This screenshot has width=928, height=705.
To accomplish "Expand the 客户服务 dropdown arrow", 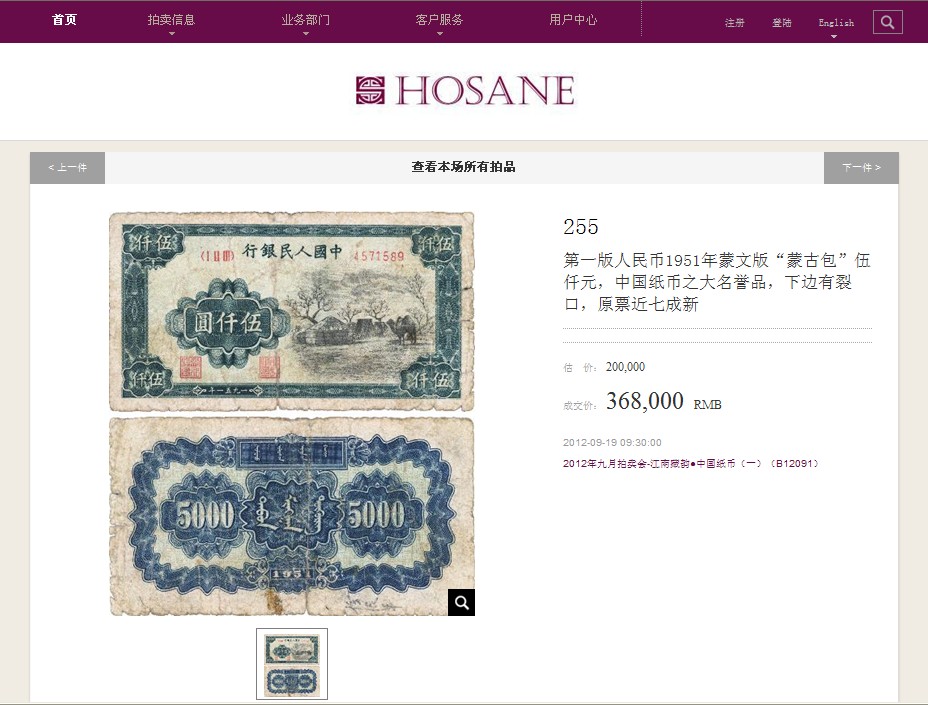I will pos(440,34).
